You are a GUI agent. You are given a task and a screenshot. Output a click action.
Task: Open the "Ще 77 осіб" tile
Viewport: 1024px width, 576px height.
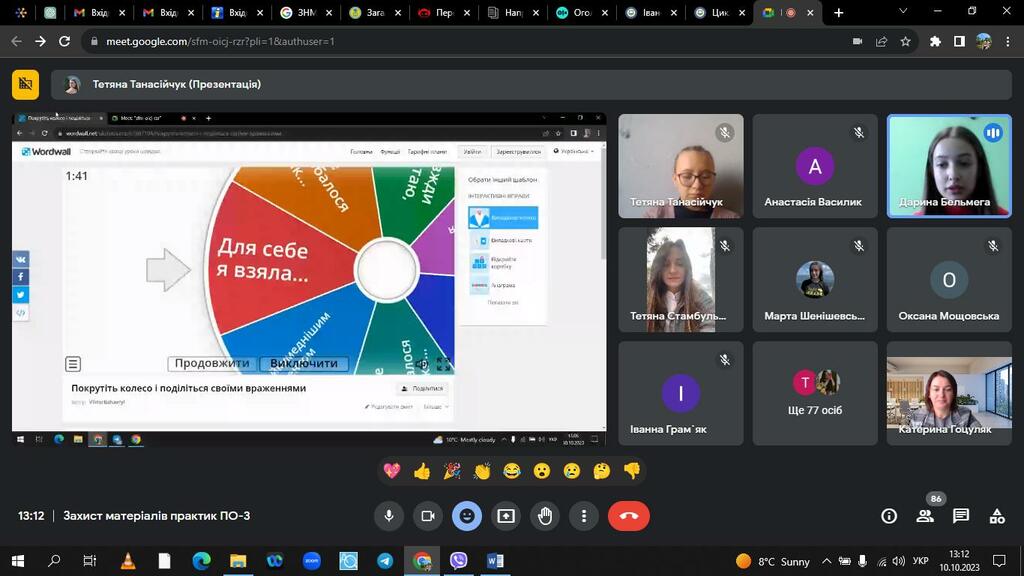point(815,393)
